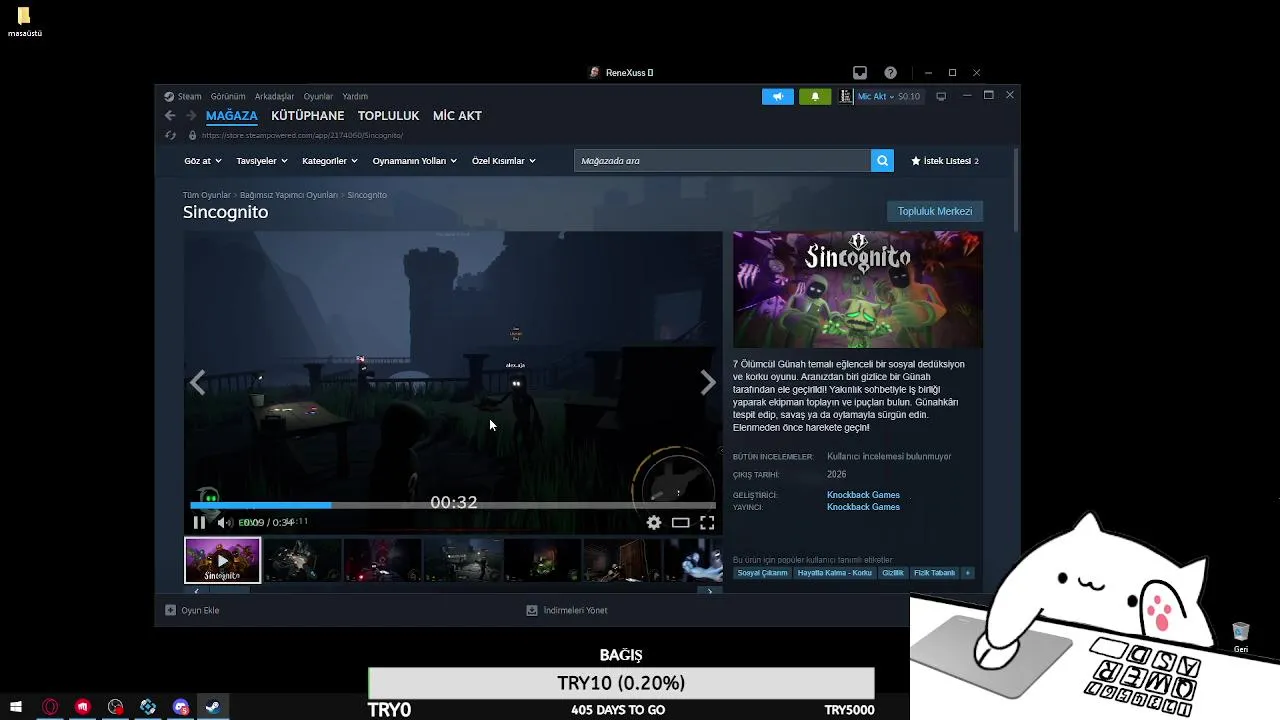Screen dimensions: 1280x720
Task: Open the Görünüm menu
Action: coord(228,96)
